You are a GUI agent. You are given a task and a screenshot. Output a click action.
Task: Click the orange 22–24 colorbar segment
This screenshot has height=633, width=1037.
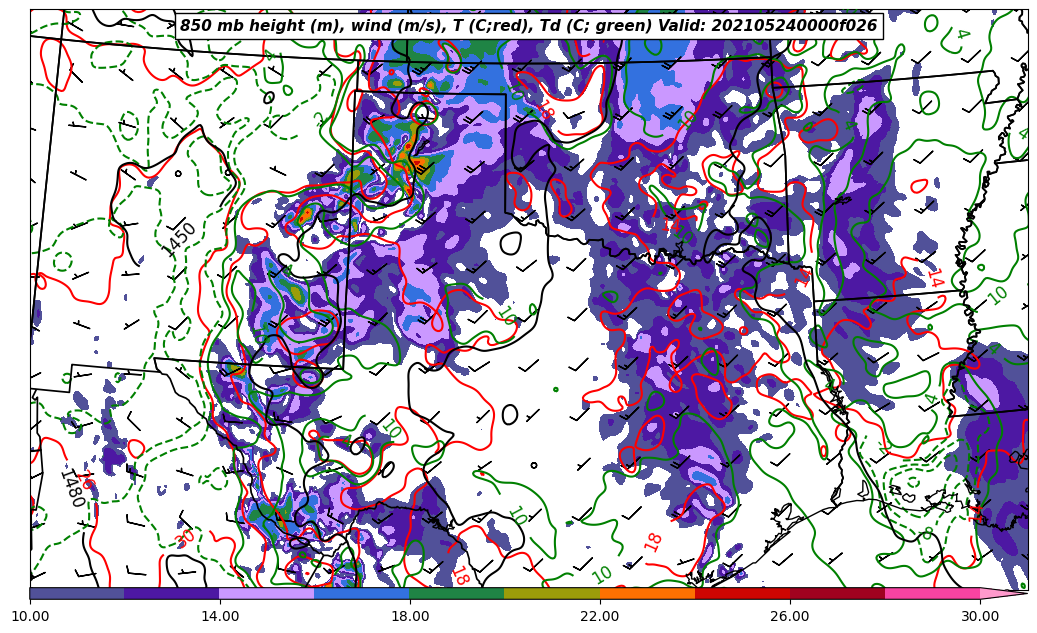click(647, 593)
